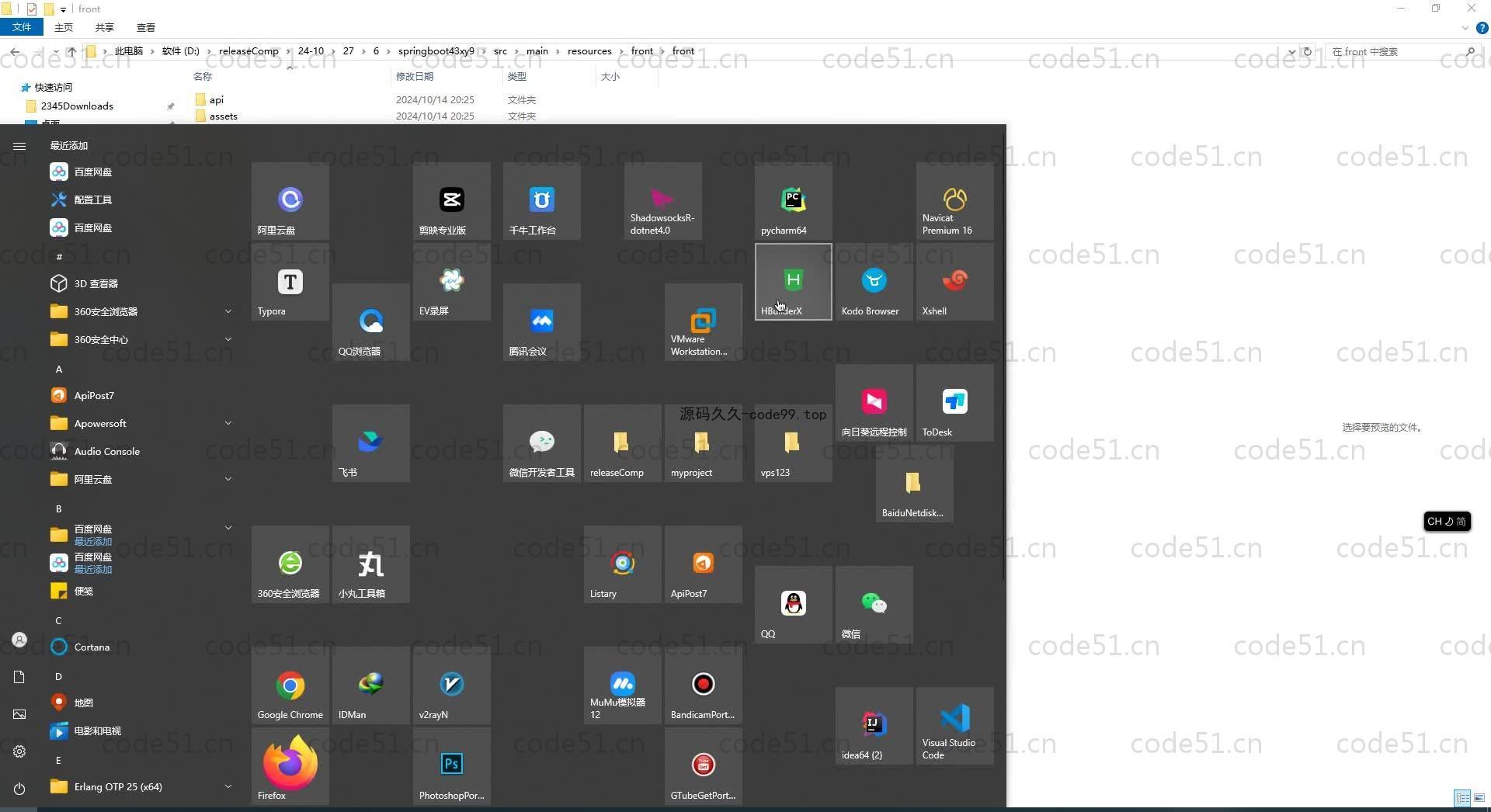Viewport: 1491px width, 812px height.
Task: Open Start menu settings gear
Action: tap(19, 751)
